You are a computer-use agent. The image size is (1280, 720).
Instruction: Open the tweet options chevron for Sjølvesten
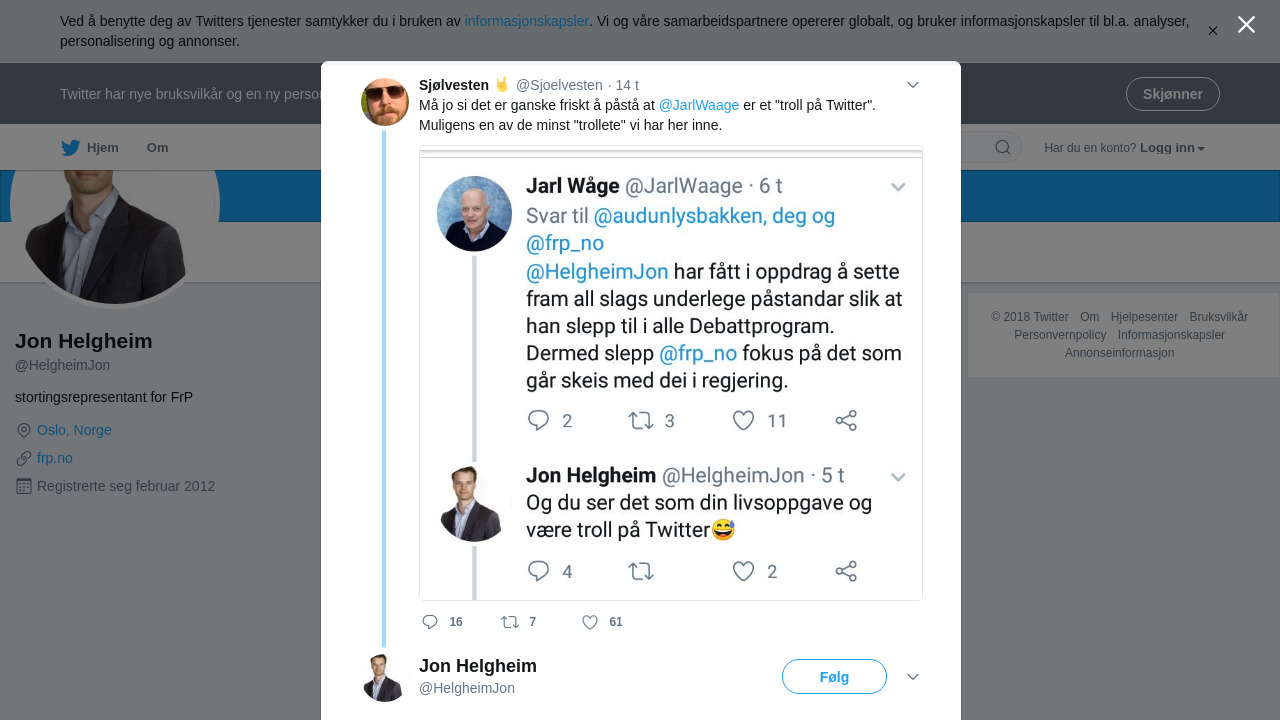tap(913, 85)
